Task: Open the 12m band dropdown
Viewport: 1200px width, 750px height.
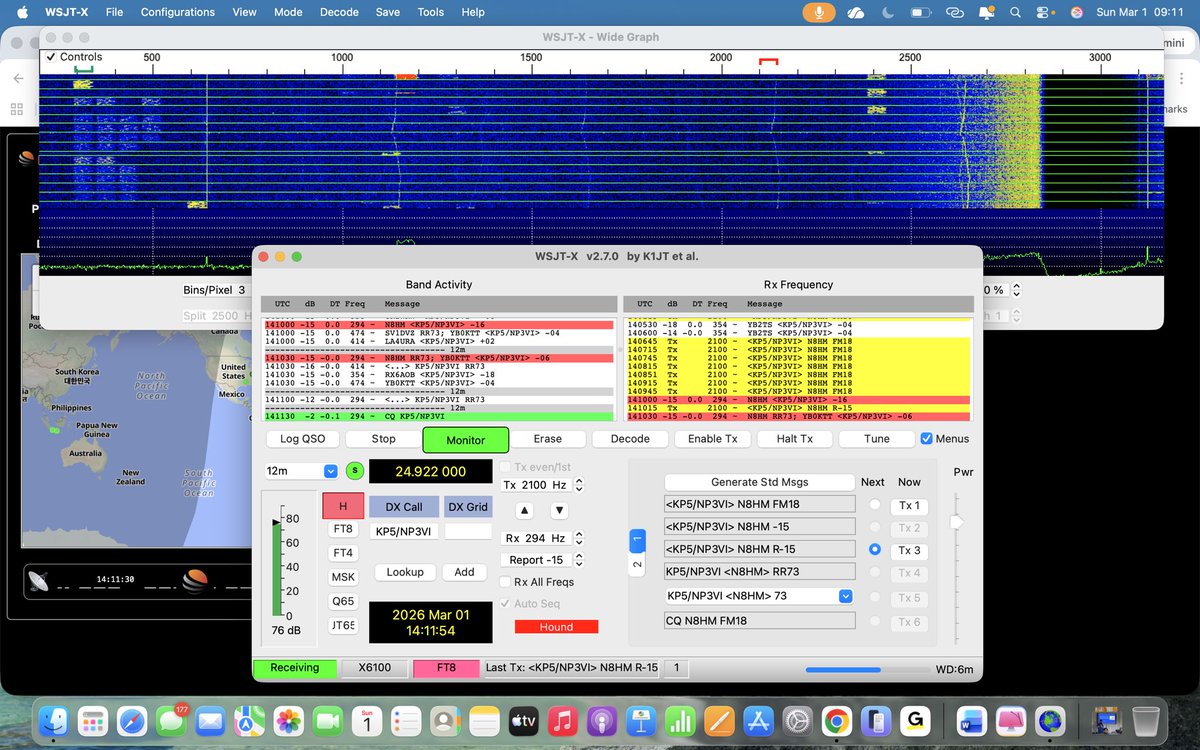Action: (x=301, y=471)
